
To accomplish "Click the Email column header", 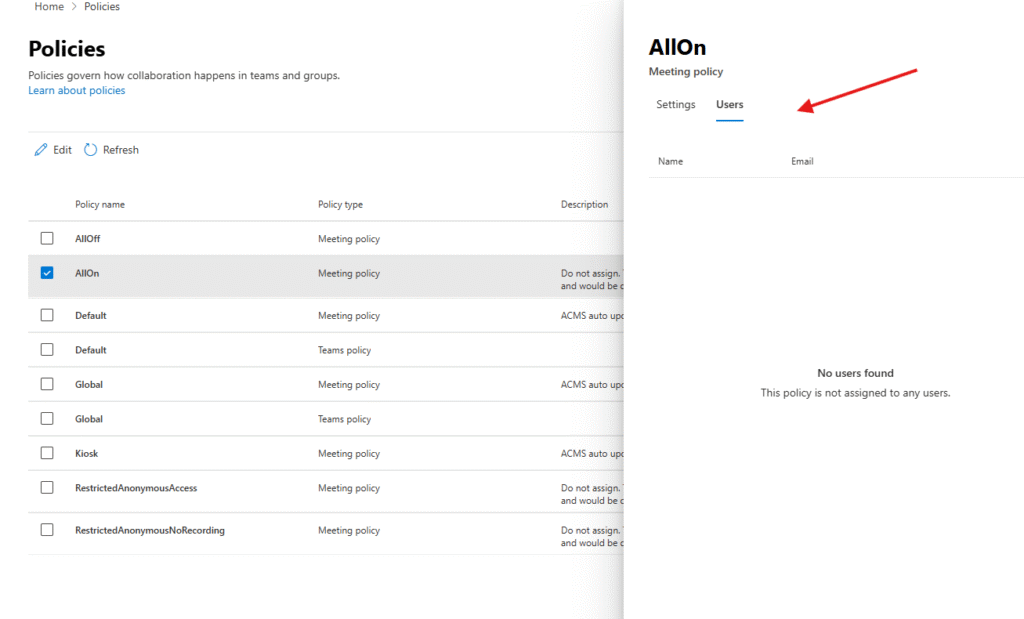I will tap(802, 161).
